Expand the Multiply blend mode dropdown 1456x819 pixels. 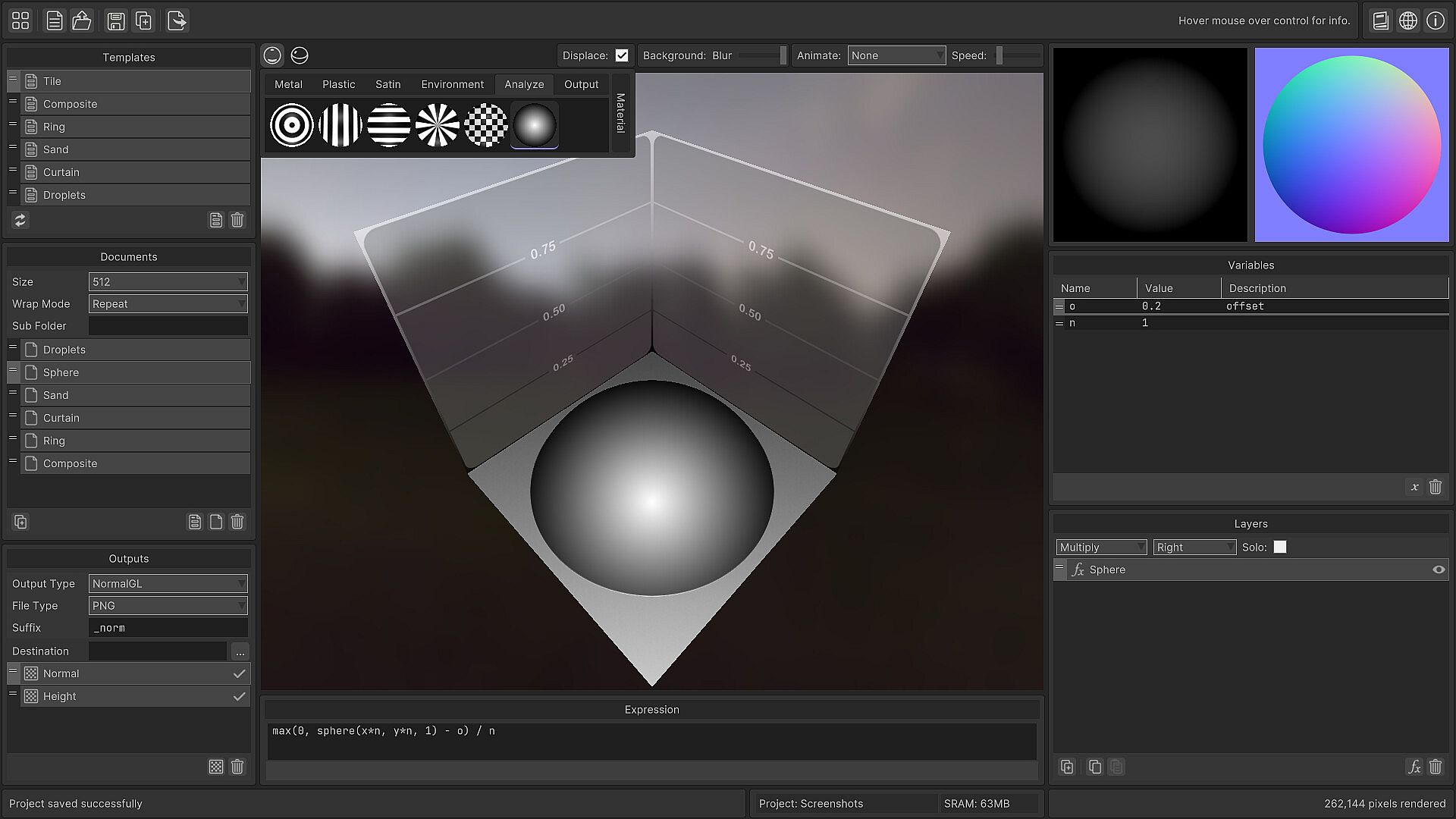point(1101,547)
